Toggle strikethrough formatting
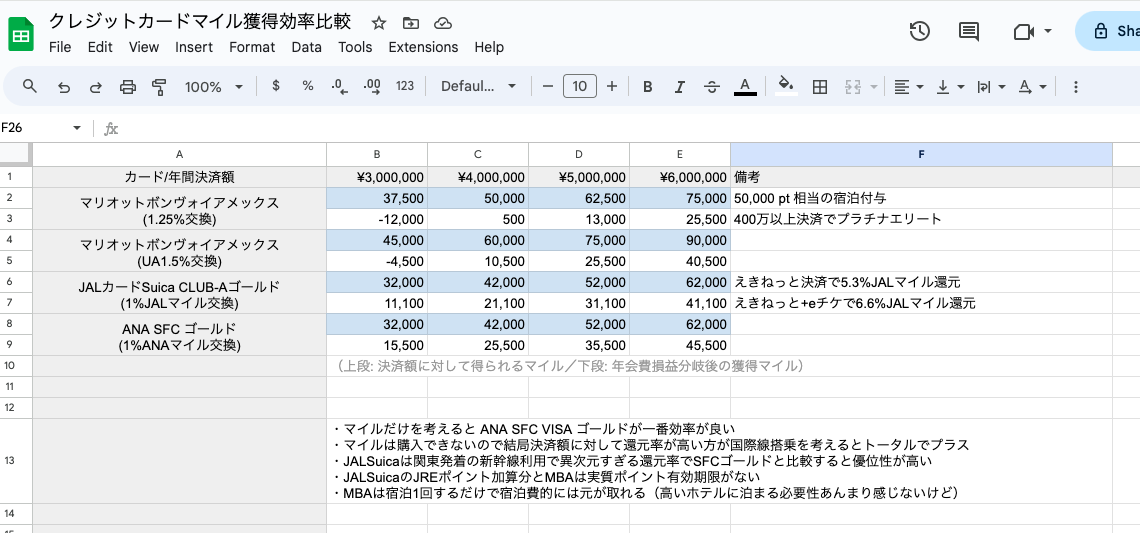Screen dimensions: 1140x533 (x=711, y=87)
